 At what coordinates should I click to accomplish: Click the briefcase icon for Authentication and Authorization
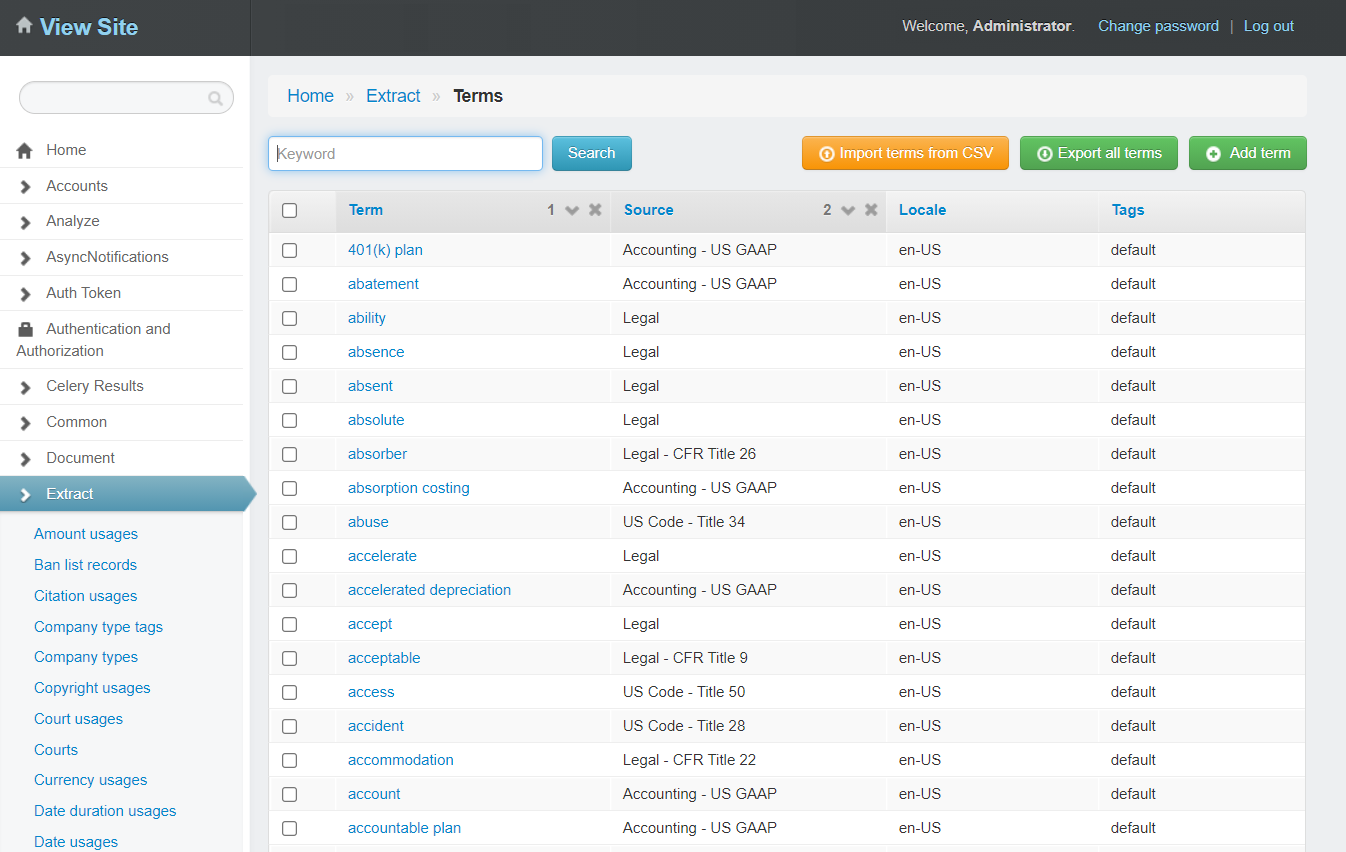click(25, 329)
